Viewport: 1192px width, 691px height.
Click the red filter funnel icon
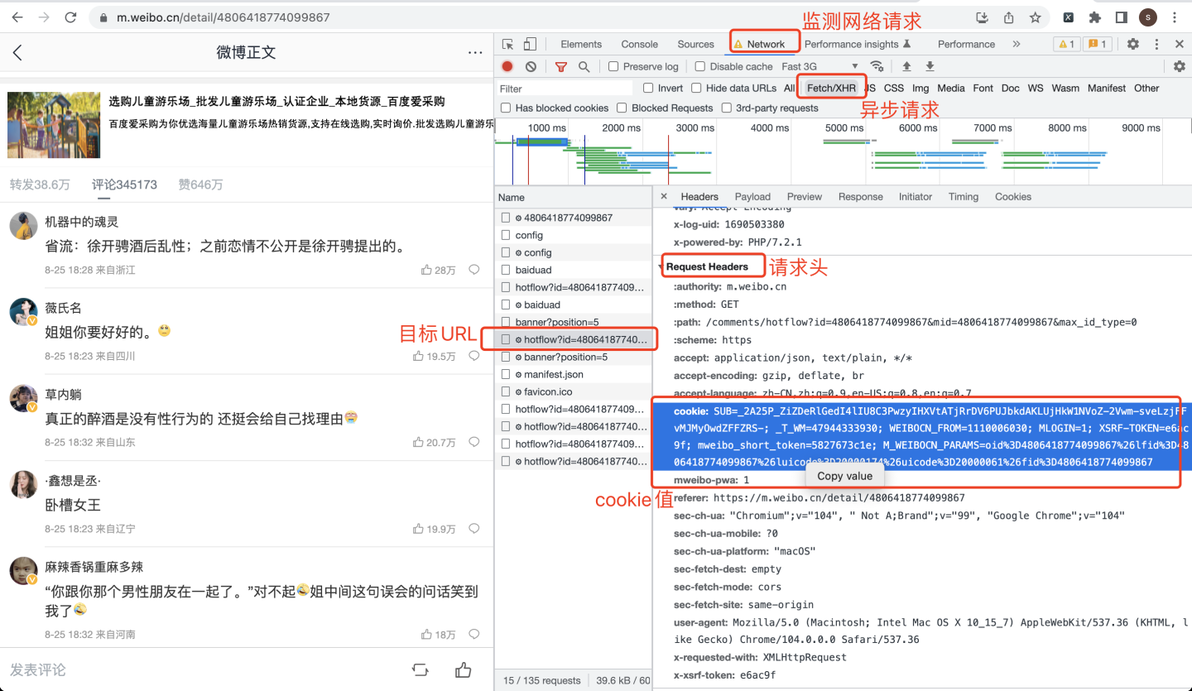(561, 67)
